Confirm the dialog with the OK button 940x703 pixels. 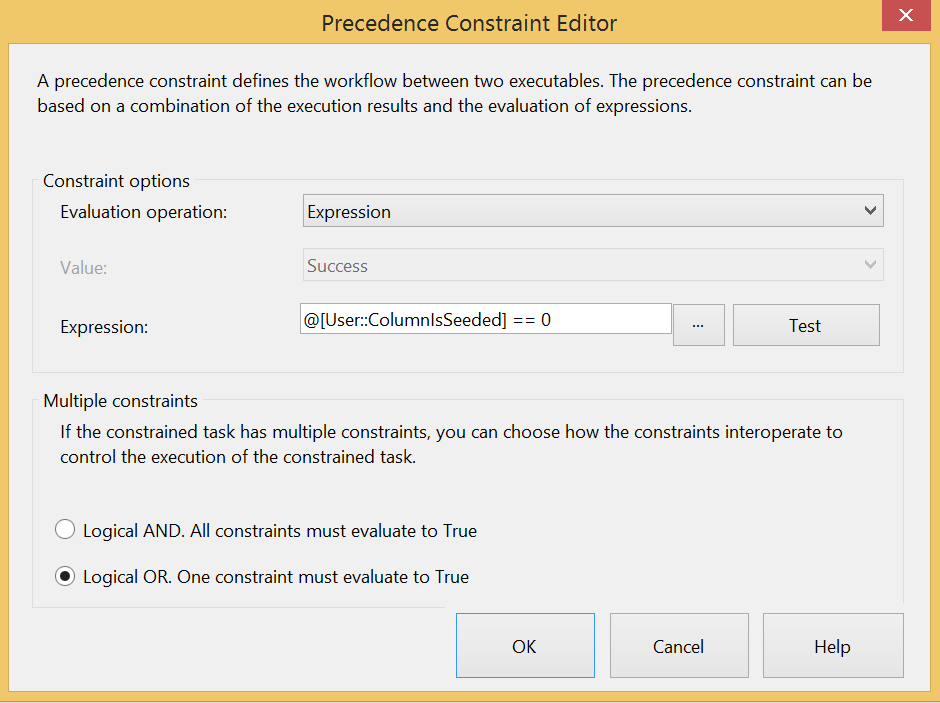click(525, 646)
